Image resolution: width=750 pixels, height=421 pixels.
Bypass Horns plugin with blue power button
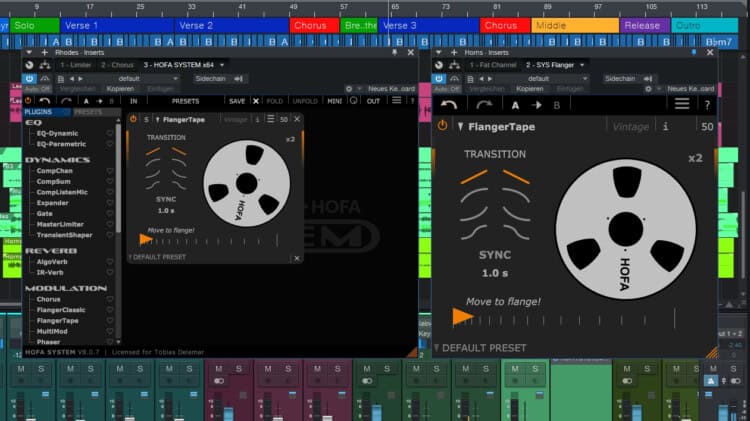(439, 78)
